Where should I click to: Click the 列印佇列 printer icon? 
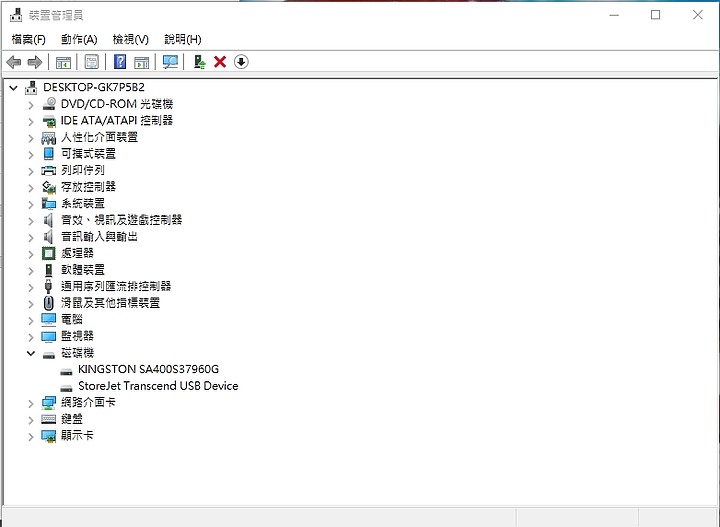pyautogui.click(x=49, y=171)
